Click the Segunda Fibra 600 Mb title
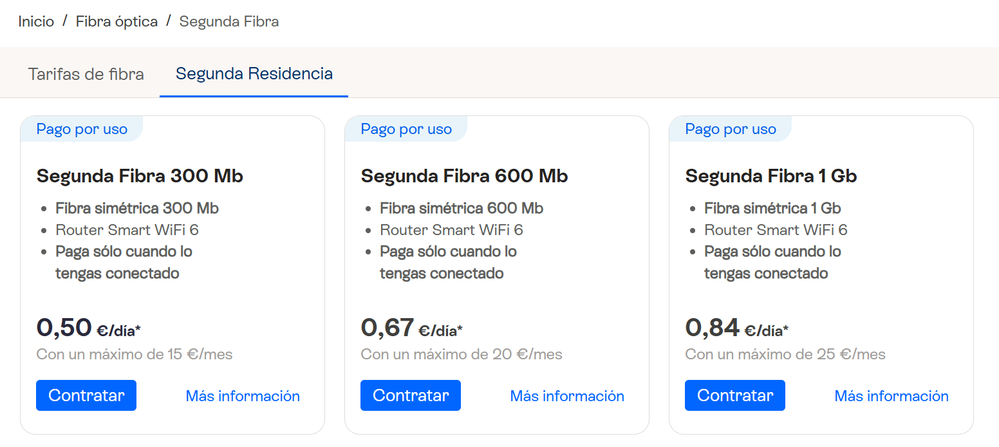 464,177
